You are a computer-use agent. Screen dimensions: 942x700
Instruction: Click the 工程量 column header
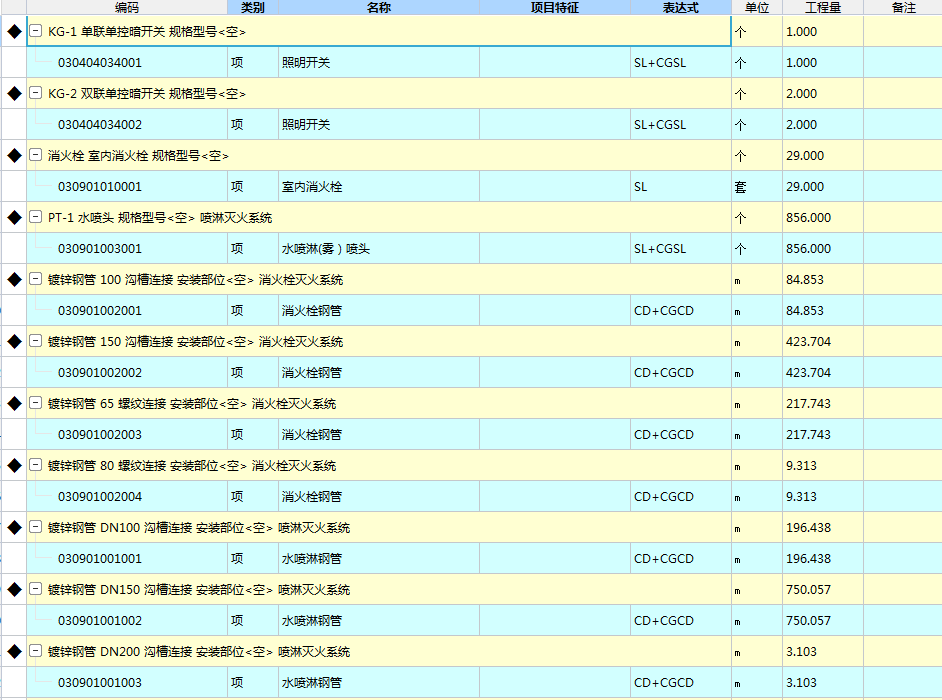pyautogui.click(x=822, y=7)
